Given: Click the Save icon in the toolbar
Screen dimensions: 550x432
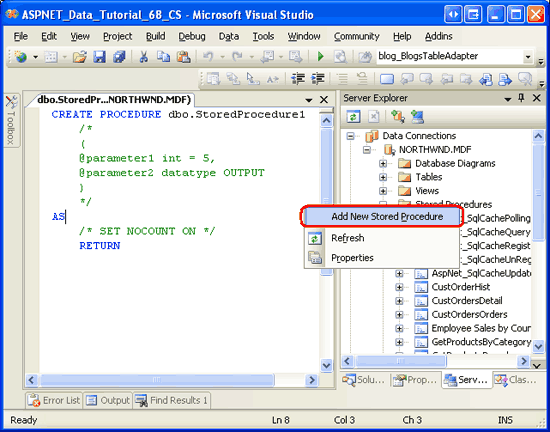Looking at the screenshot, I should [99, 56].
